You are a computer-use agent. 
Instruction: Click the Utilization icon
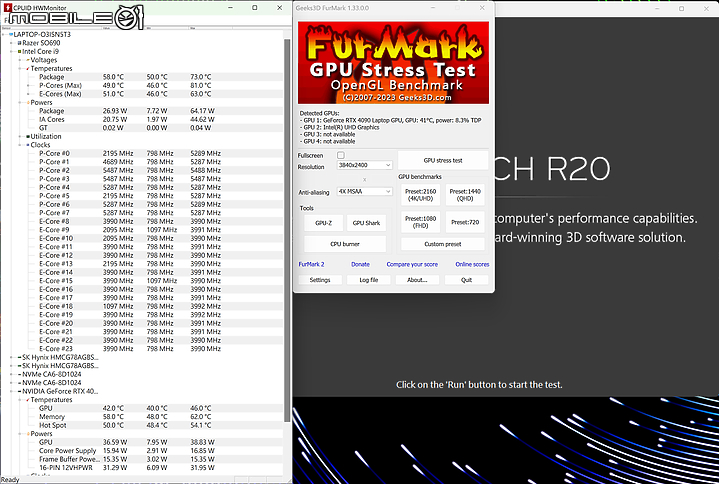pos(28,136)
